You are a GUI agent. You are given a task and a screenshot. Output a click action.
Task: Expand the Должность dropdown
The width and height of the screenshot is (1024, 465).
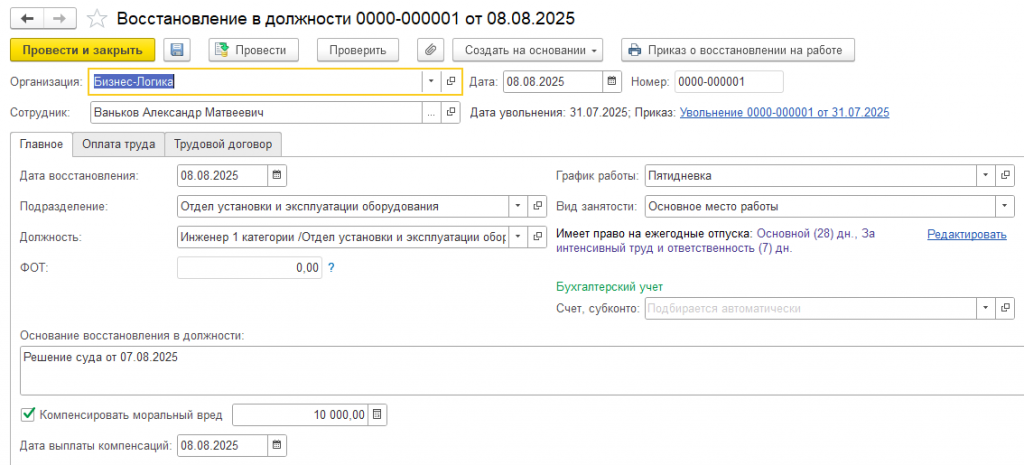point(518,236)
